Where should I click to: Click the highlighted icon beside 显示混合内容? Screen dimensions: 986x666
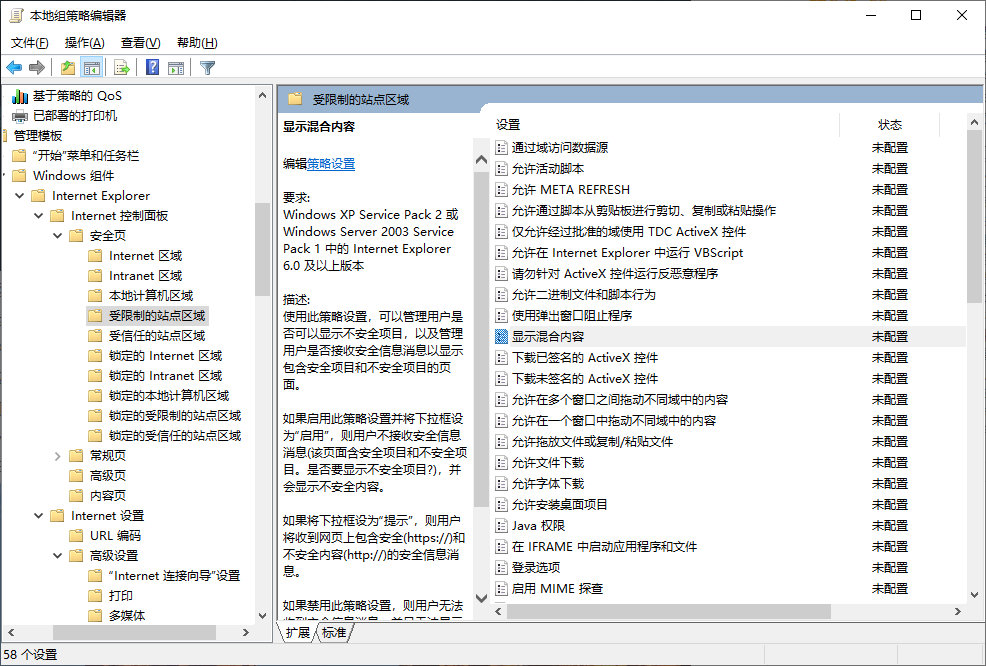pyautogui.click(x=501, y=336)
